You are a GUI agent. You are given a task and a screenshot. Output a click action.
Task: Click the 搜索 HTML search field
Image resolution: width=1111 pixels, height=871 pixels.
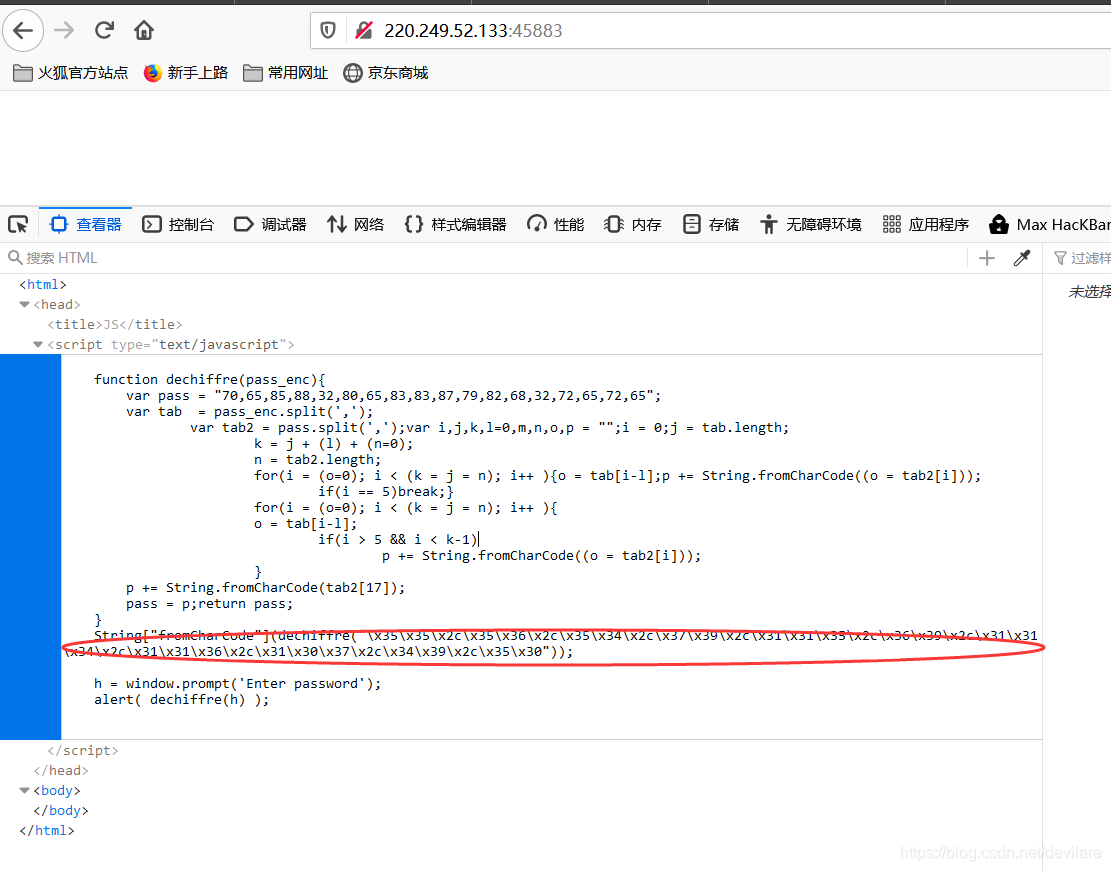(x=485, y=258)
